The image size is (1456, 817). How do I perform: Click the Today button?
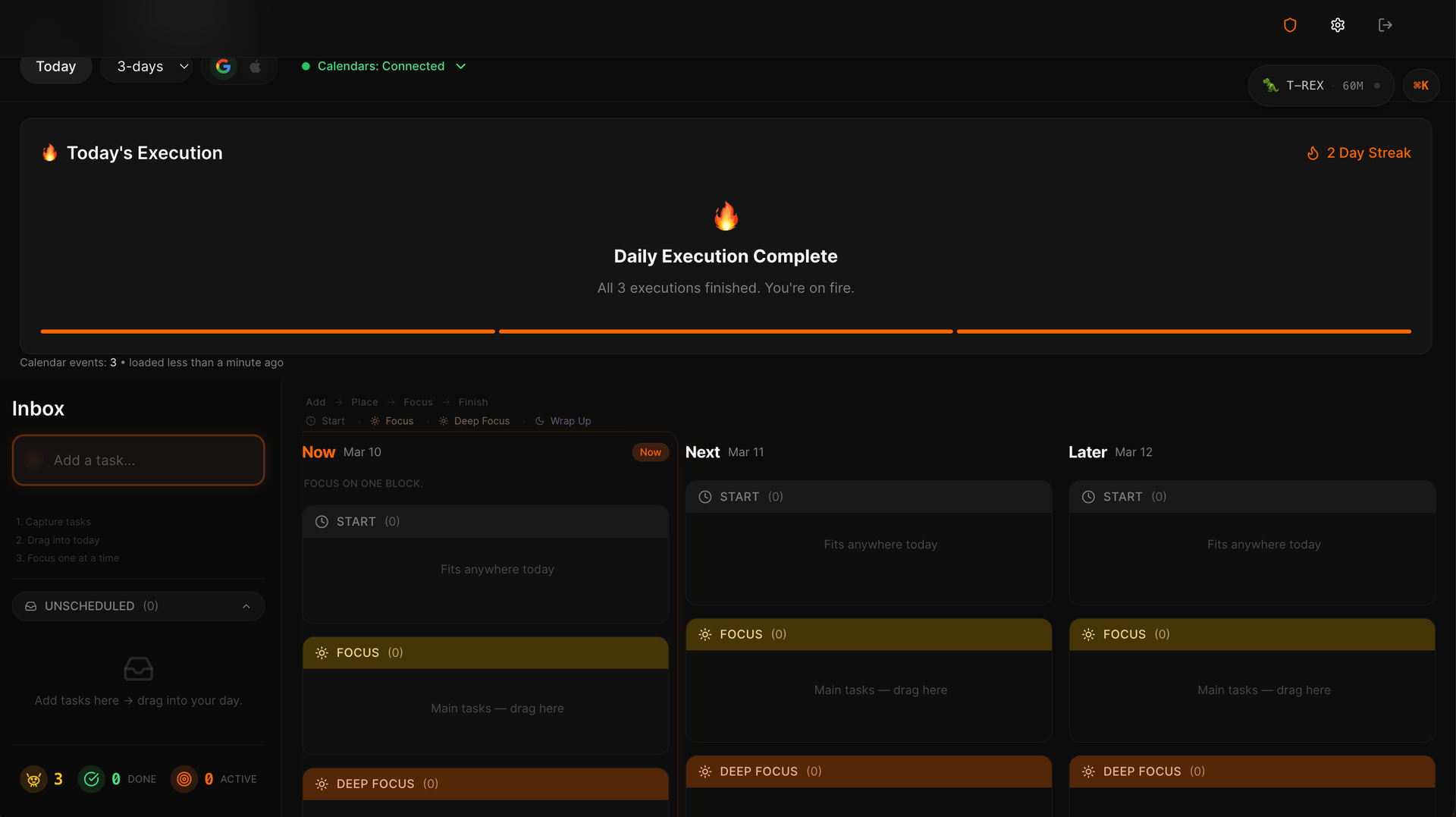pyautogui.click(x=56, y=67)
